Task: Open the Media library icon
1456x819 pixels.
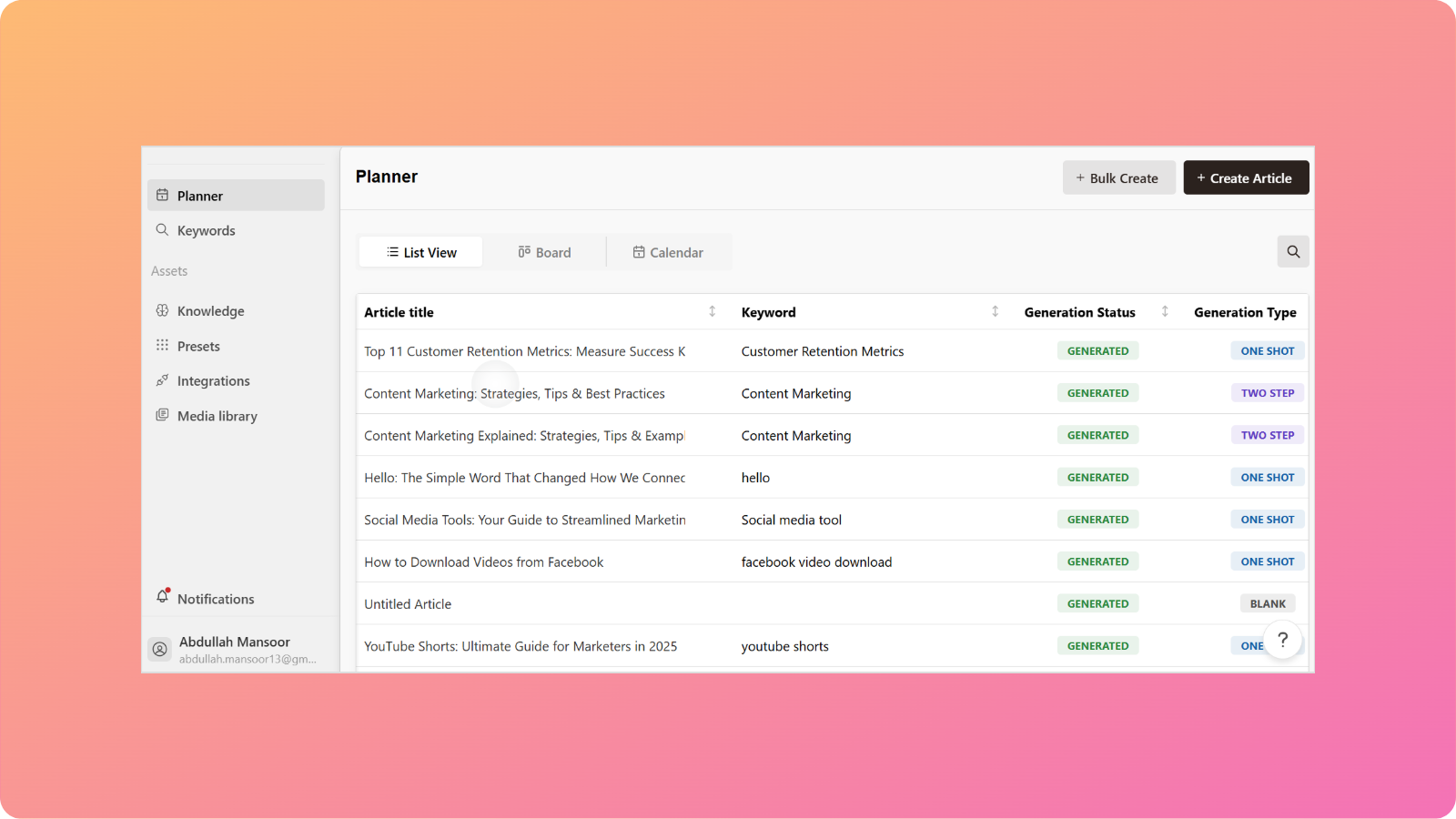Action: (162, 416)
